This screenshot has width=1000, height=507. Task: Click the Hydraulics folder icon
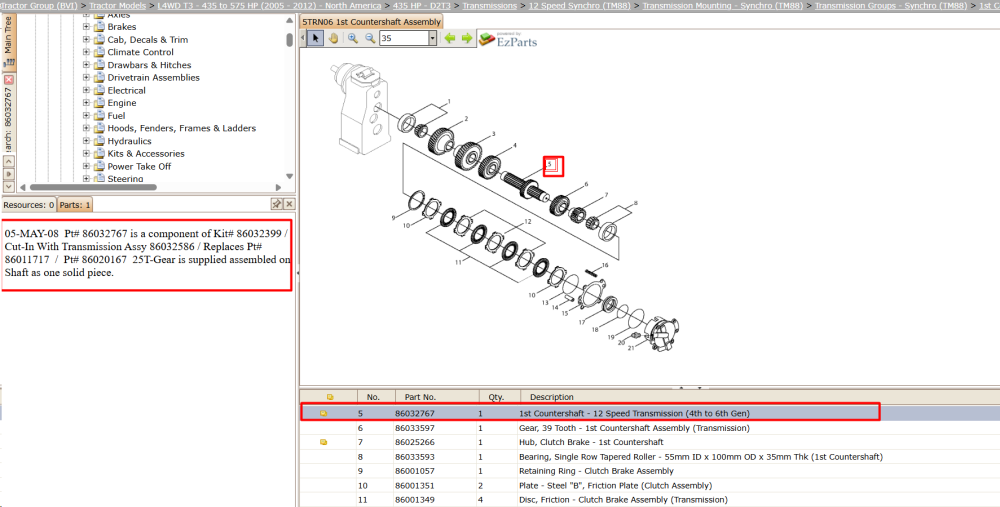click(99, 141)
